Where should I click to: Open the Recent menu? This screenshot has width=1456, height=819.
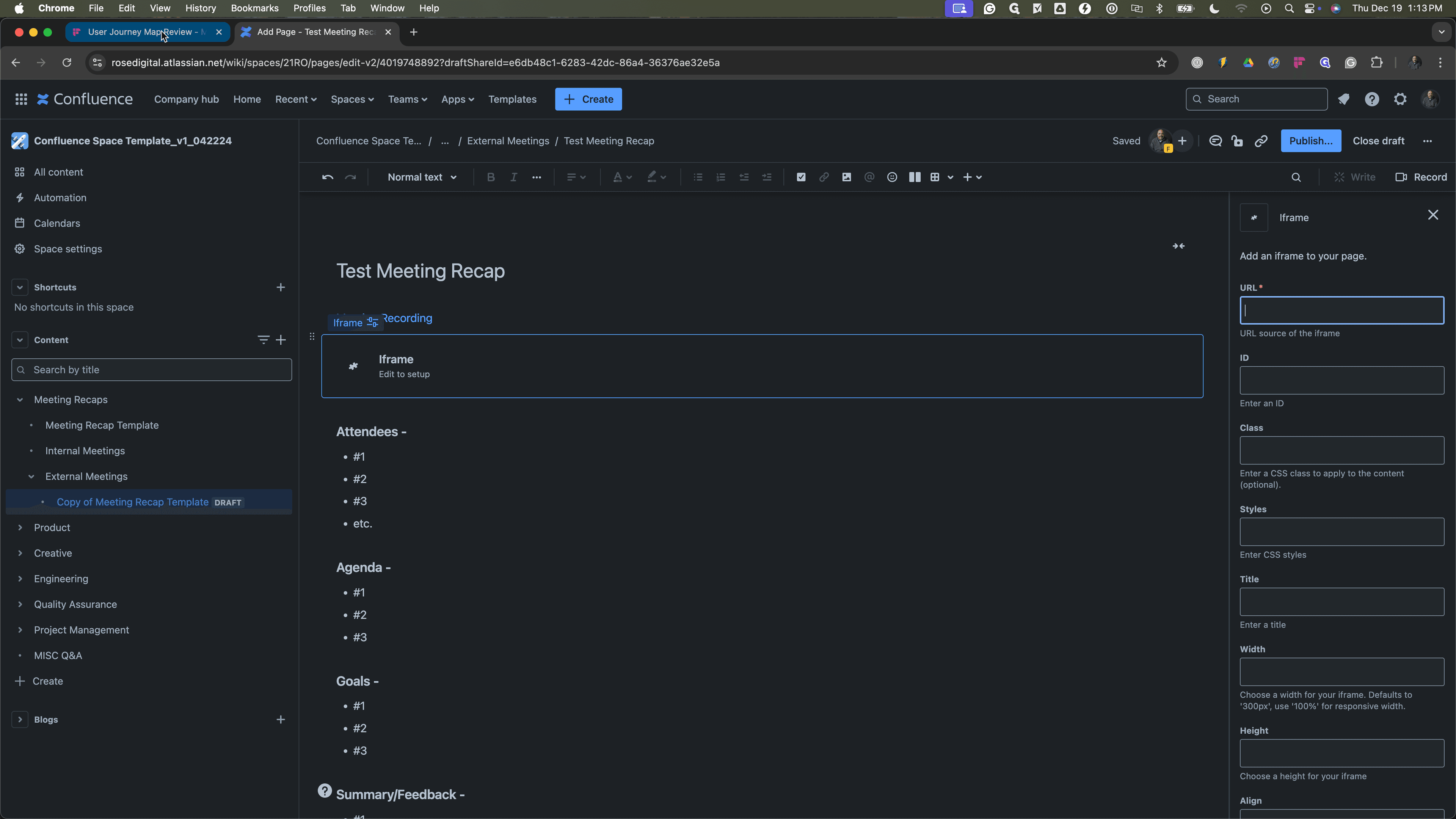click(x=296, y=99)
